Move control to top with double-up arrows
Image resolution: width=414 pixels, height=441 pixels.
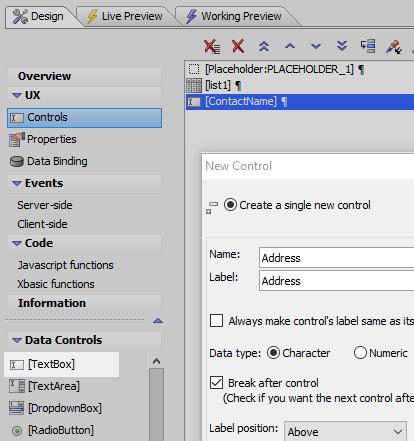tap(264, 46)
